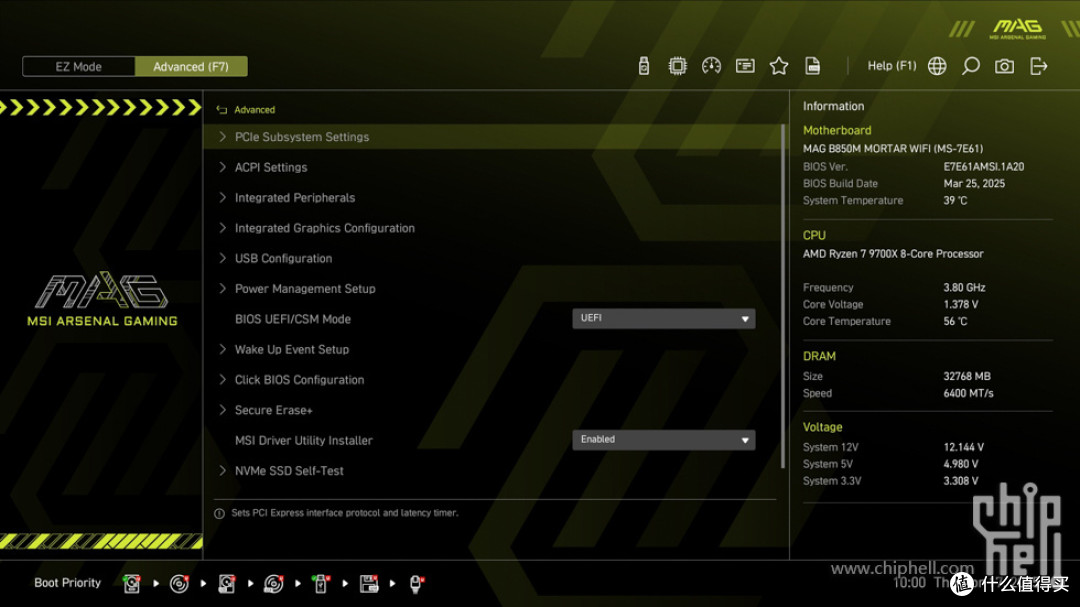Image resolution: width=1080 pixels, height=607 pixels.
Task: Click the Motherboard section heading
Action: click(837, 130)
